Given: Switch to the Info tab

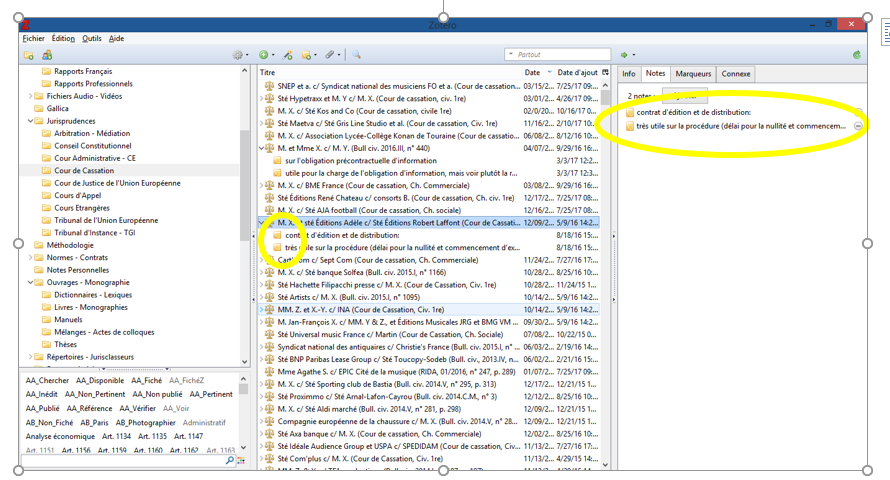Looking at the screenshot, I should [628, 73].
